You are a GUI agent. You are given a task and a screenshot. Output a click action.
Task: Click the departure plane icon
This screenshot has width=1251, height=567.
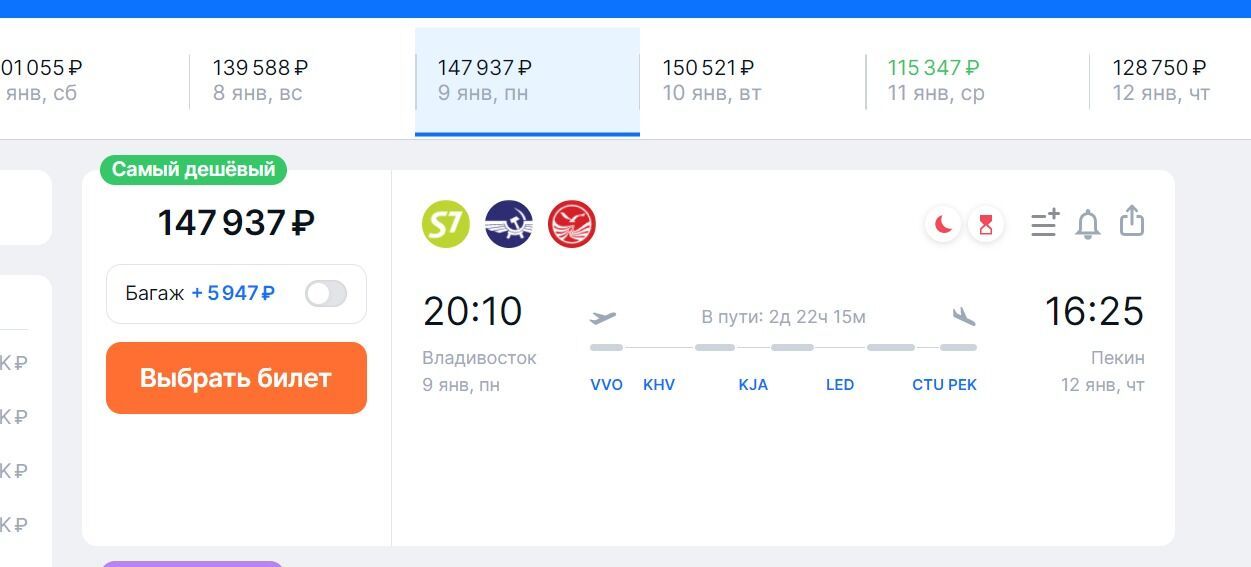coord(603,318)
